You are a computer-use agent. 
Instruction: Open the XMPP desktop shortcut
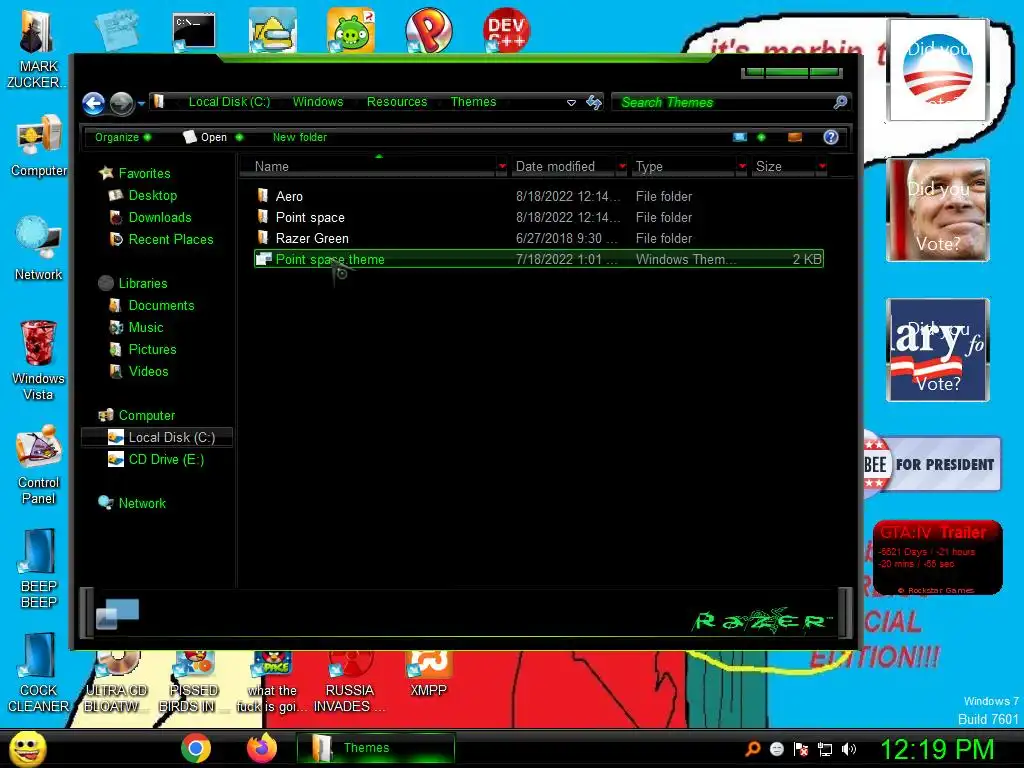428,675
